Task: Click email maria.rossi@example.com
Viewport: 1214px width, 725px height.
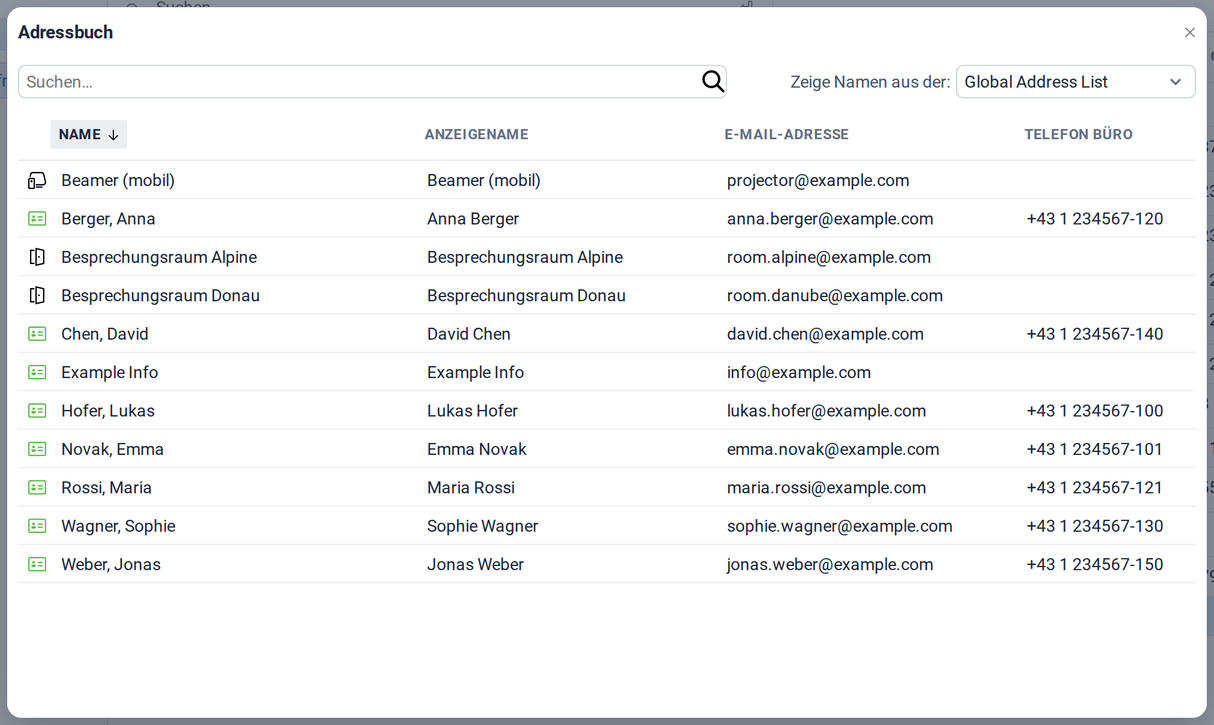Action: click(x=826, y=488)
